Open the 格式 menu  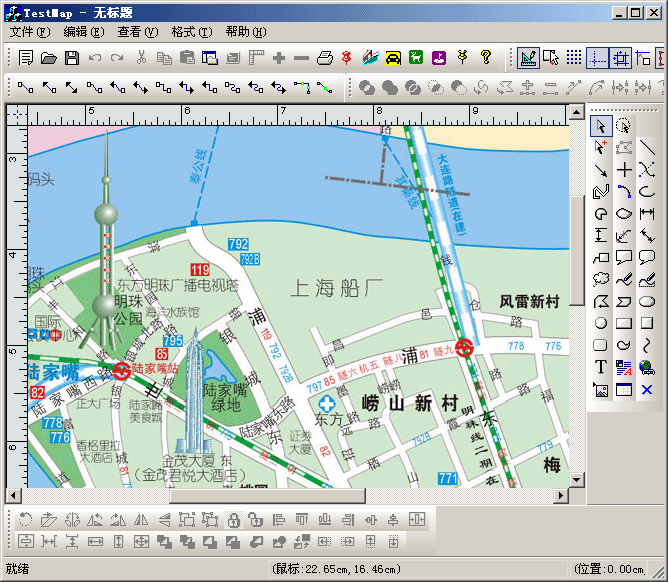pos(191,32)
